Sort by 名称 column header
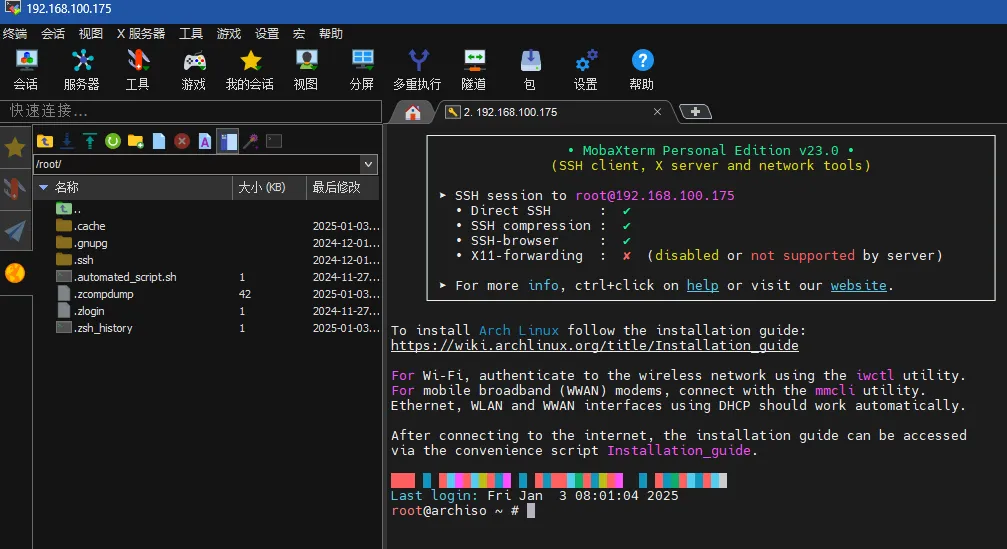The width and height of the screenshot is (1007, 549). pos(134,187)
